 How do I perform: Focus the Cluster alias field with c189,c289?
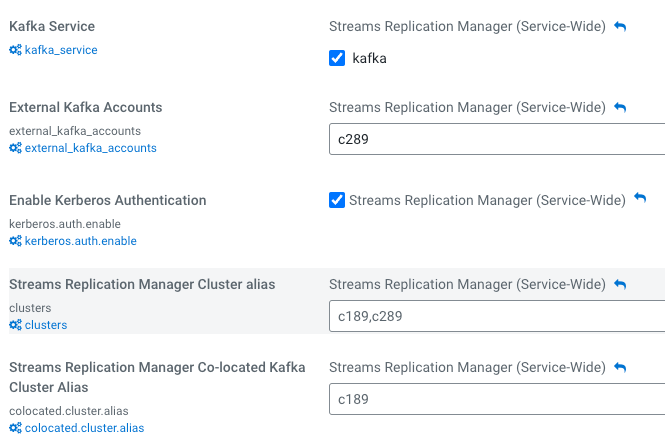[x=497, y=316]
